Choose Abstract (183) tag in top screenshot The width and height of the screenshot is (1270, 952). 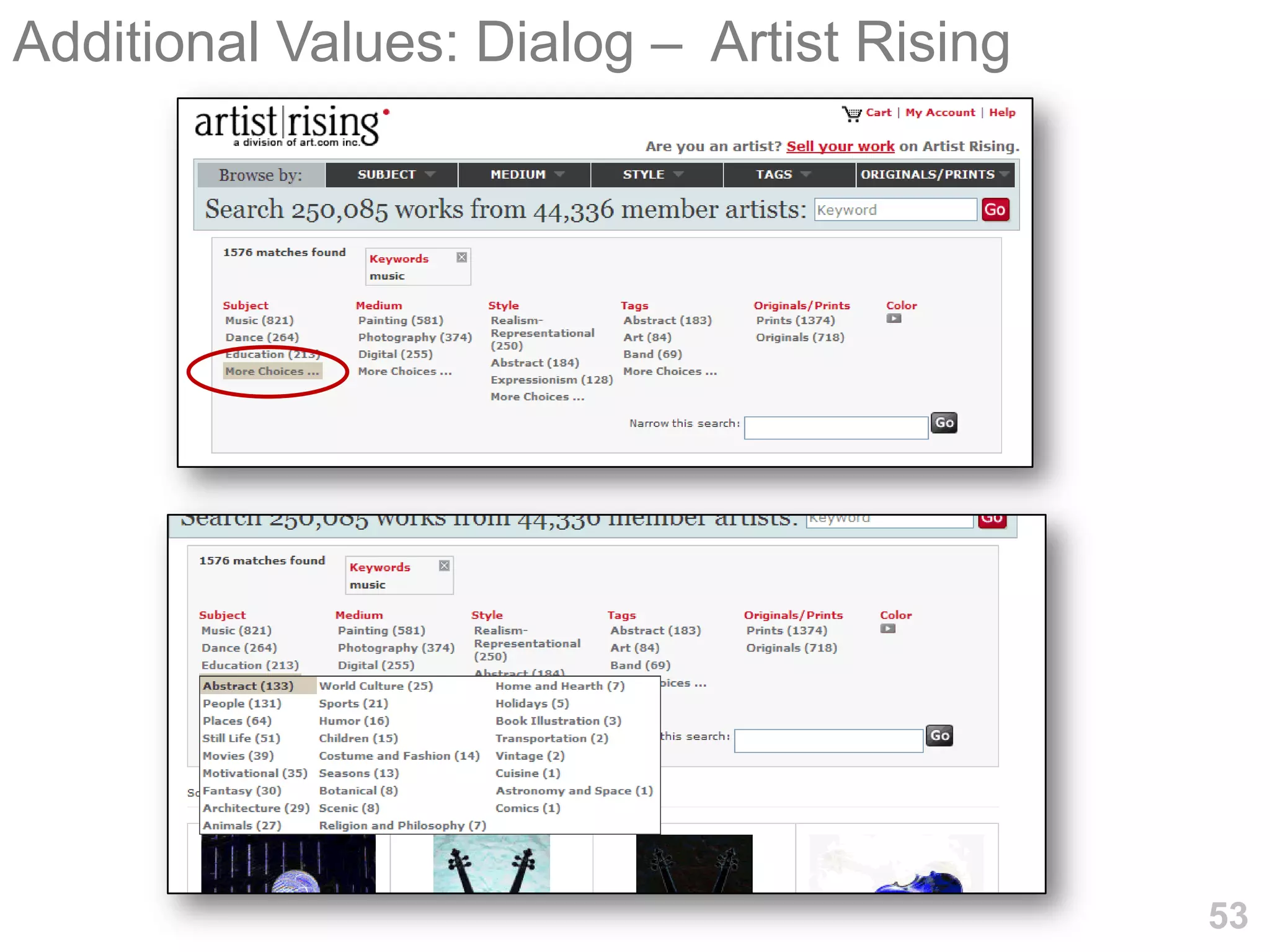click(x=667, y=320)
